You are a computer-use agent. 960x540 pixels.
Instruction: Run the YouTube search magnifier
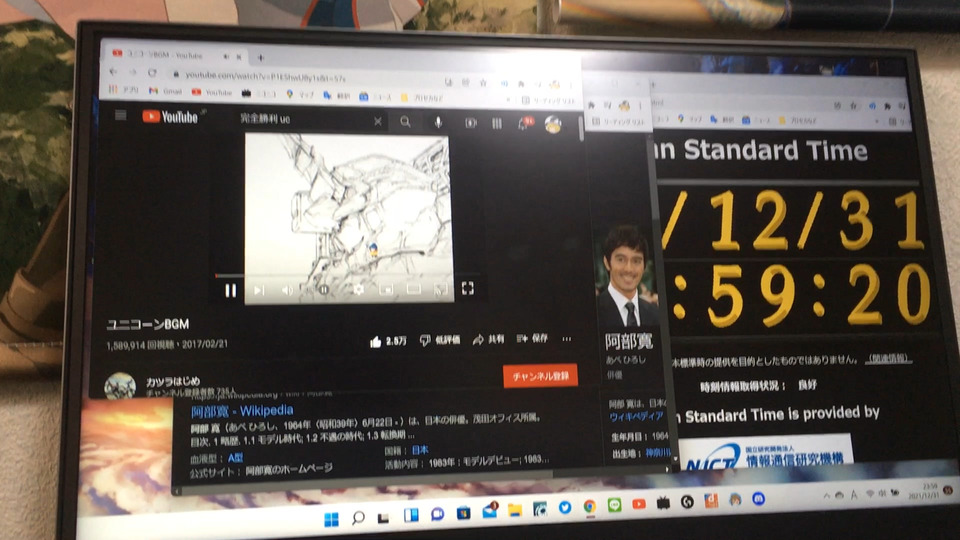pyautogui.click(x=405, y=122)
